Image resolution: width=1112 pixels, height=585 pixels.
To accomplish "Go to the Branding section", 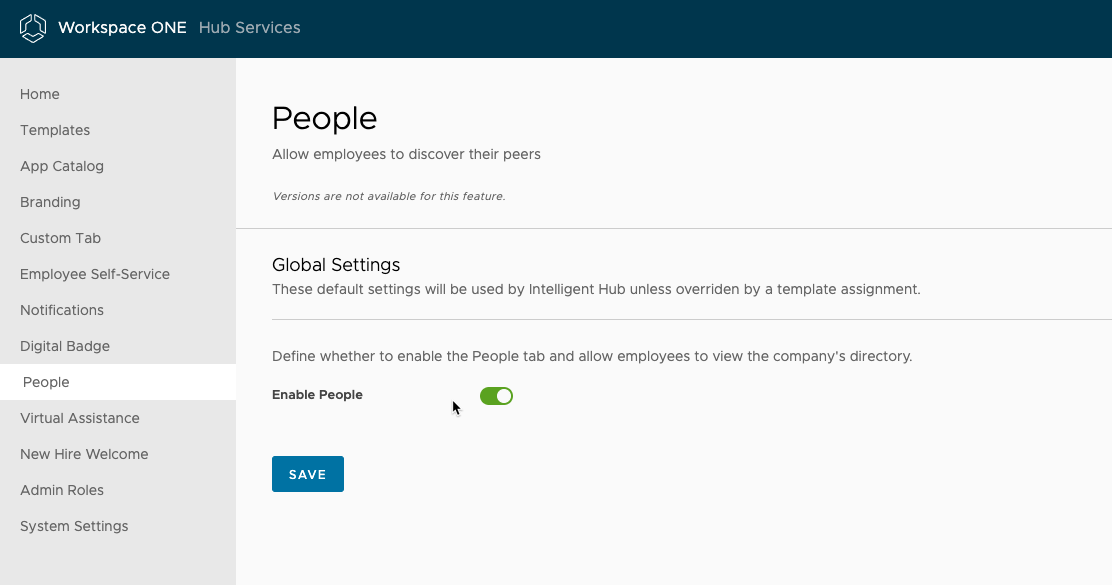I will pyautogui.click(x=50, y=202).
